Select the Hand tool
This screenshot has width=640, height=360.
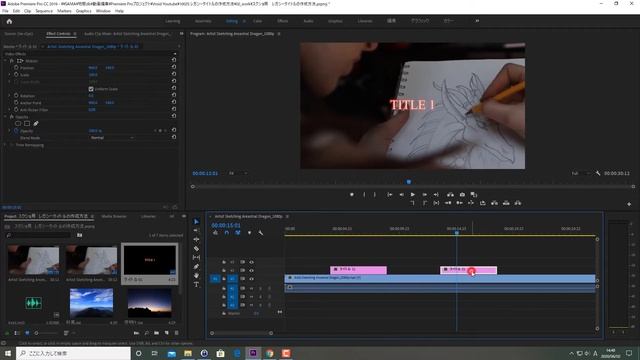(196, 276)
